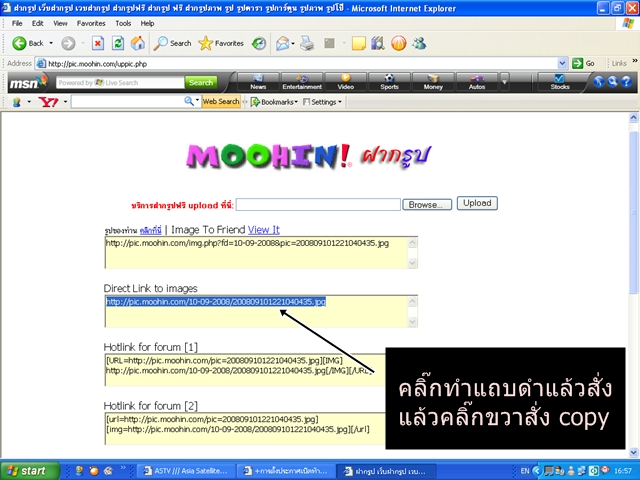Viewport: 640px width, 480px height.
Task: Open Yahoo logo dropdown arrow
Action: [x=65, y=102]
